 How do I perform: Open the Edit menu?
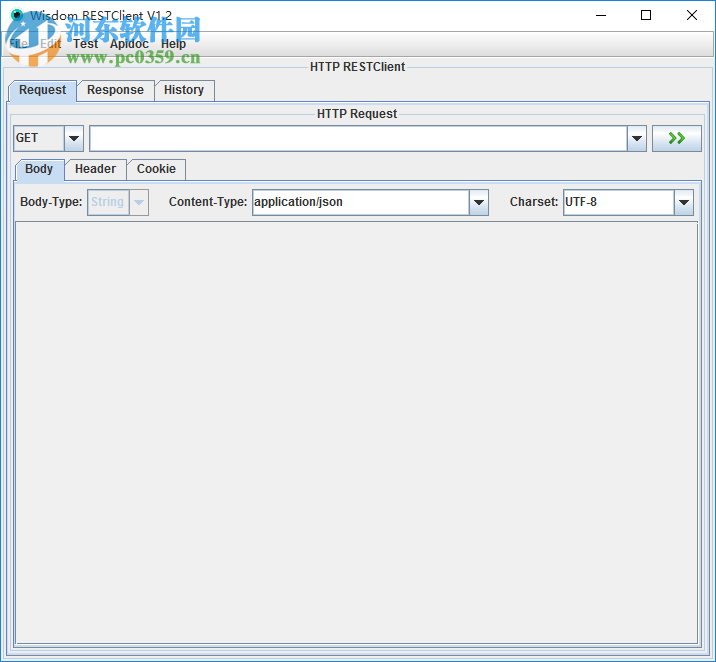(x=50, y=44)
